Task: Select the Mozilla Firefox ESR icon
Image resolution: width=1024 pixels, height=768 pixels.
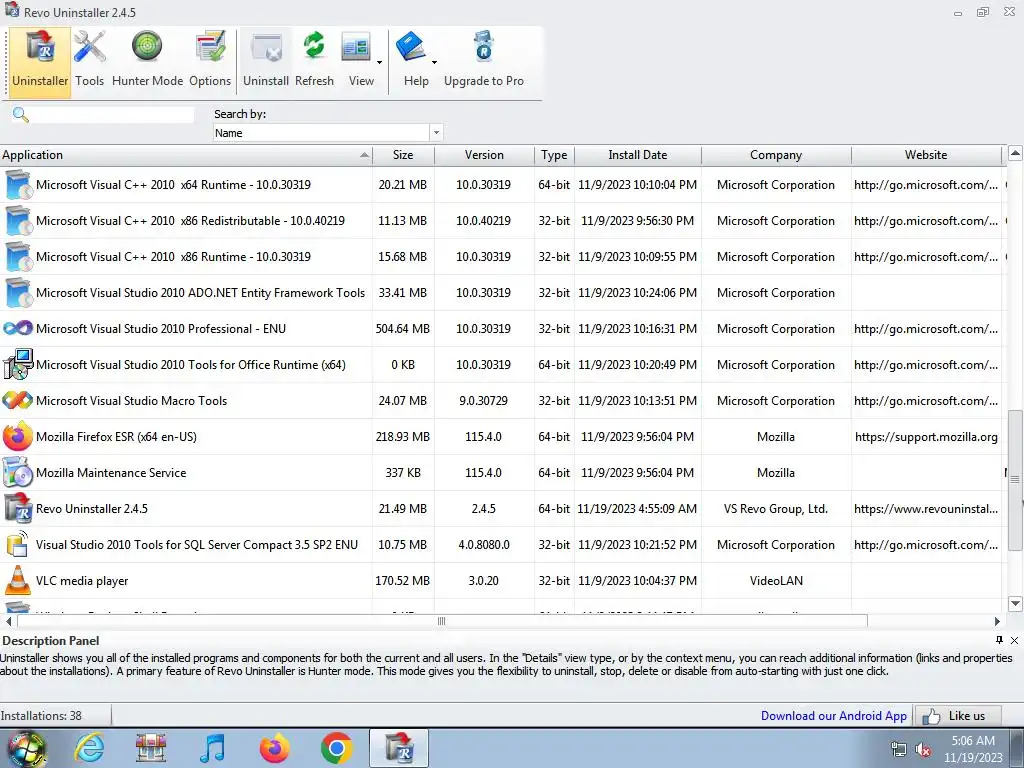Action: pos(18,436)
